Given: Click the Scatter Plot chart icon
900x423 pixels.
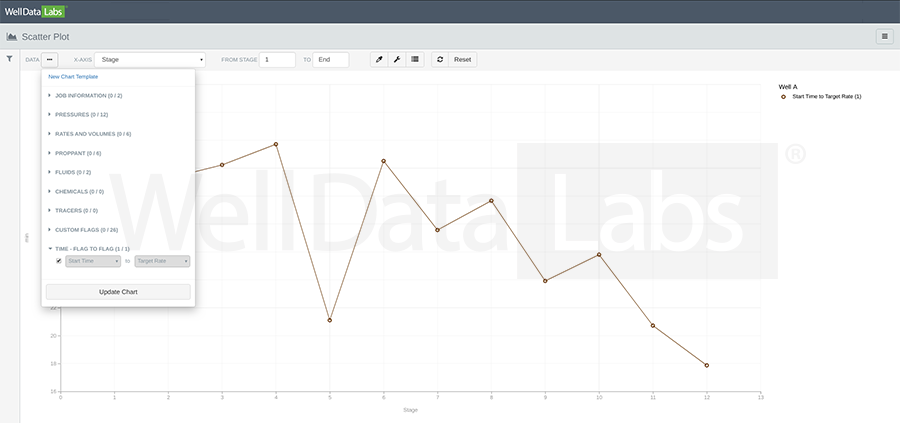Looking at the screenshot, I should point(11,37).
